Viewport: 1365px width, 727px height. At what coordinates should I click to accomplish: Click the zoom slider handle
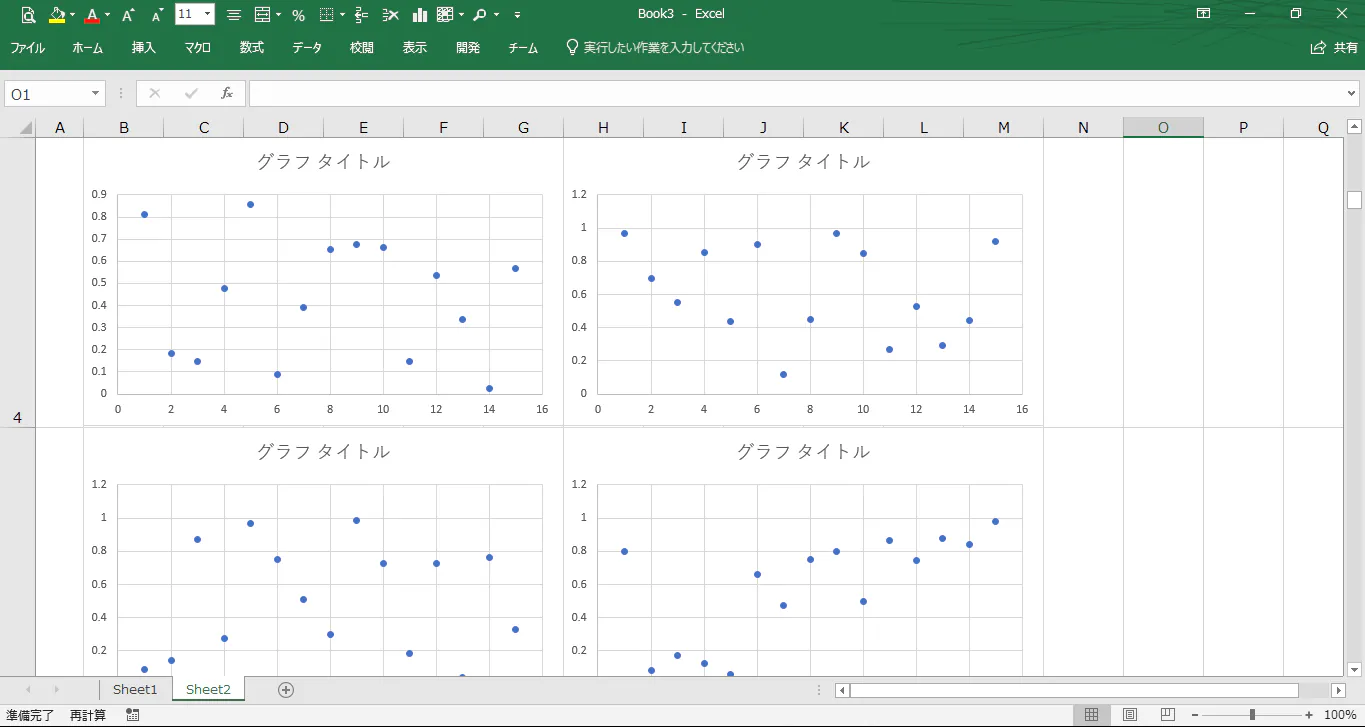pos(1252,715)
